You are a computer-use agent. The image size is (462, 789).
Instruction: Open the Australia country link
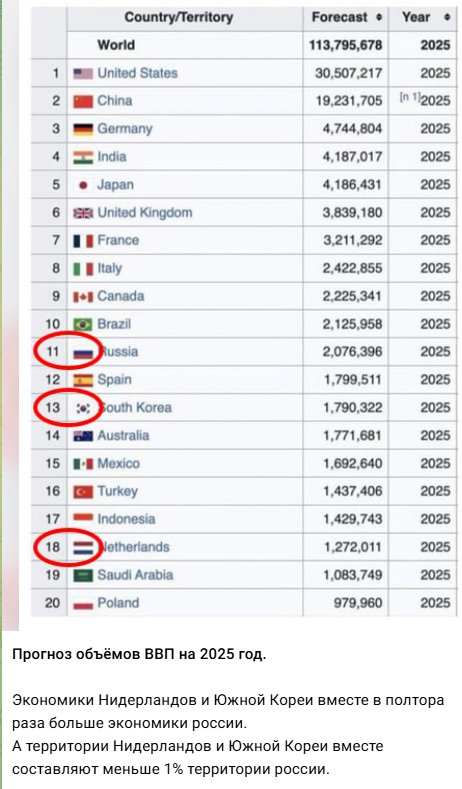tap(123, 436)
